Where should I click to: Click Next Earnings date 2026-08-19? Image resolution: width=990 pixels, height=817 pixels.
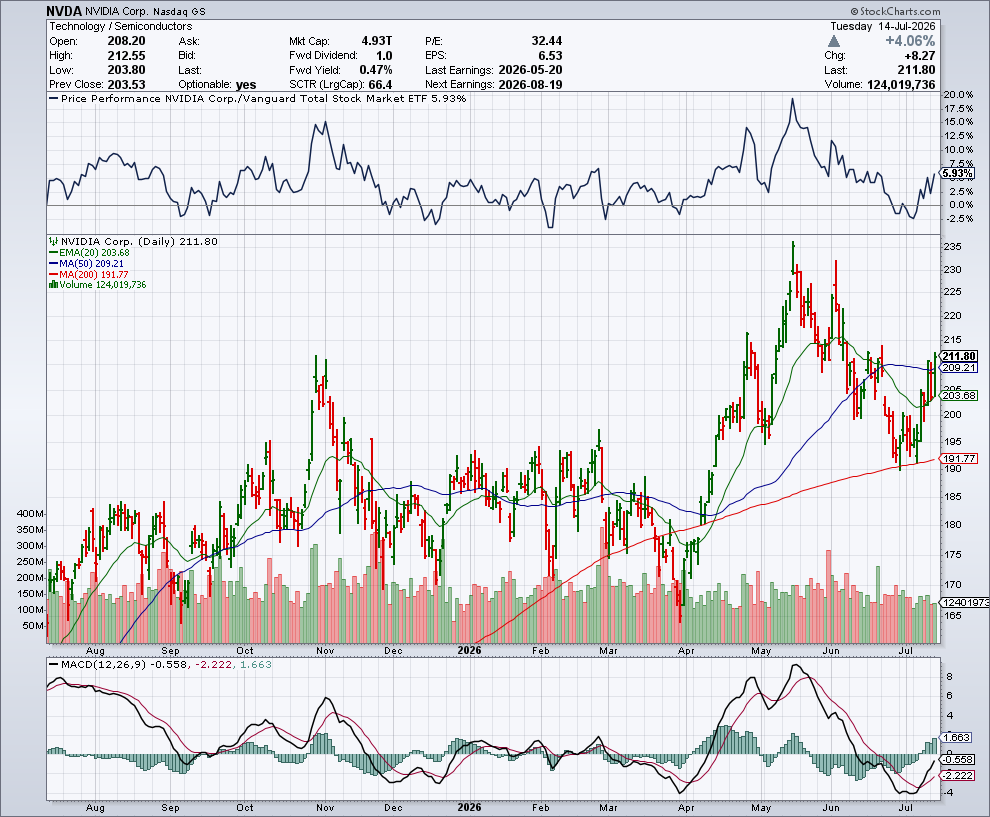(x=530, y=85)
